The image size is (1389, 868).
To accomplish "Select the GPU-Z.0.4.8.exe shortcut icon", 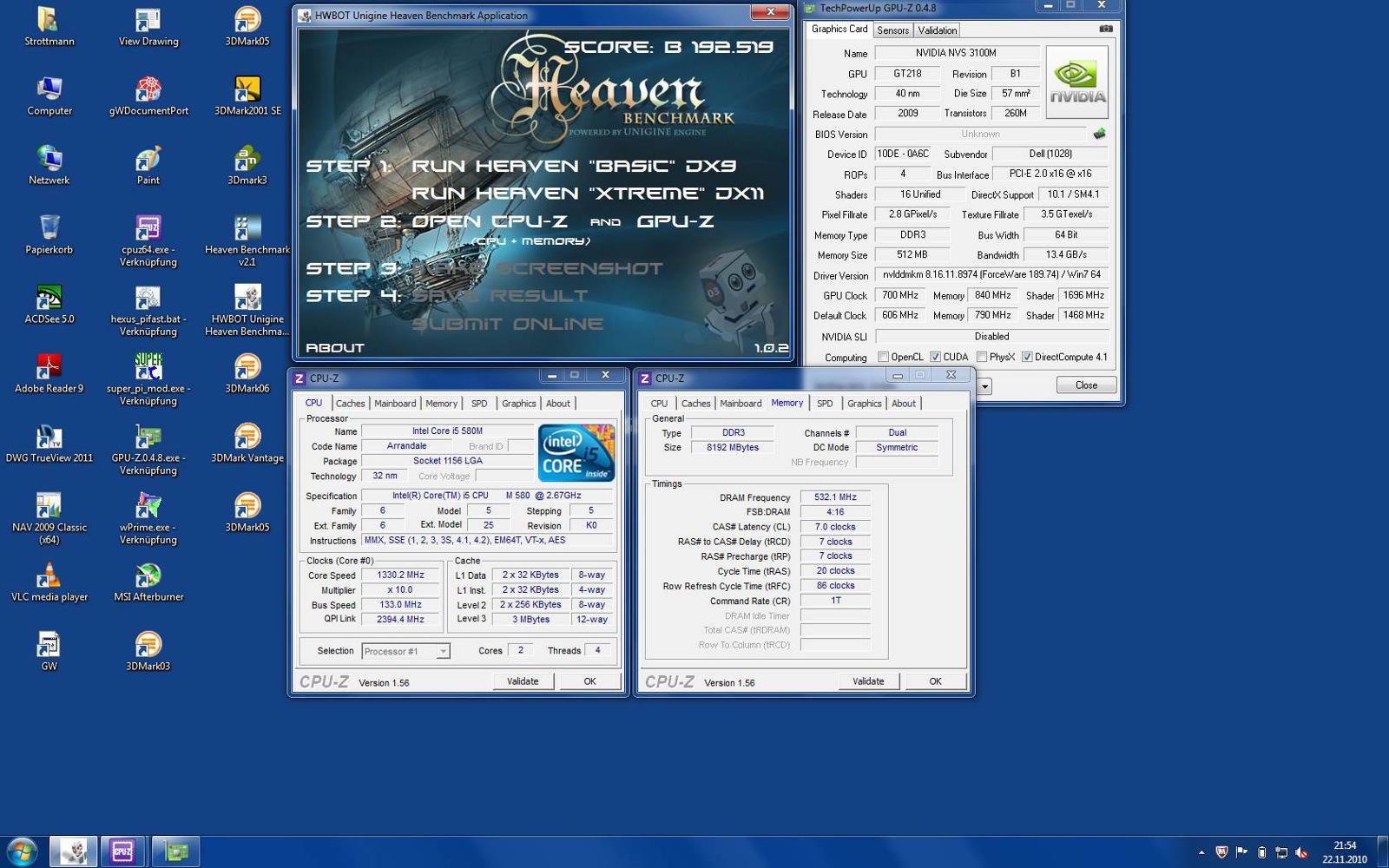I will 148,449.
